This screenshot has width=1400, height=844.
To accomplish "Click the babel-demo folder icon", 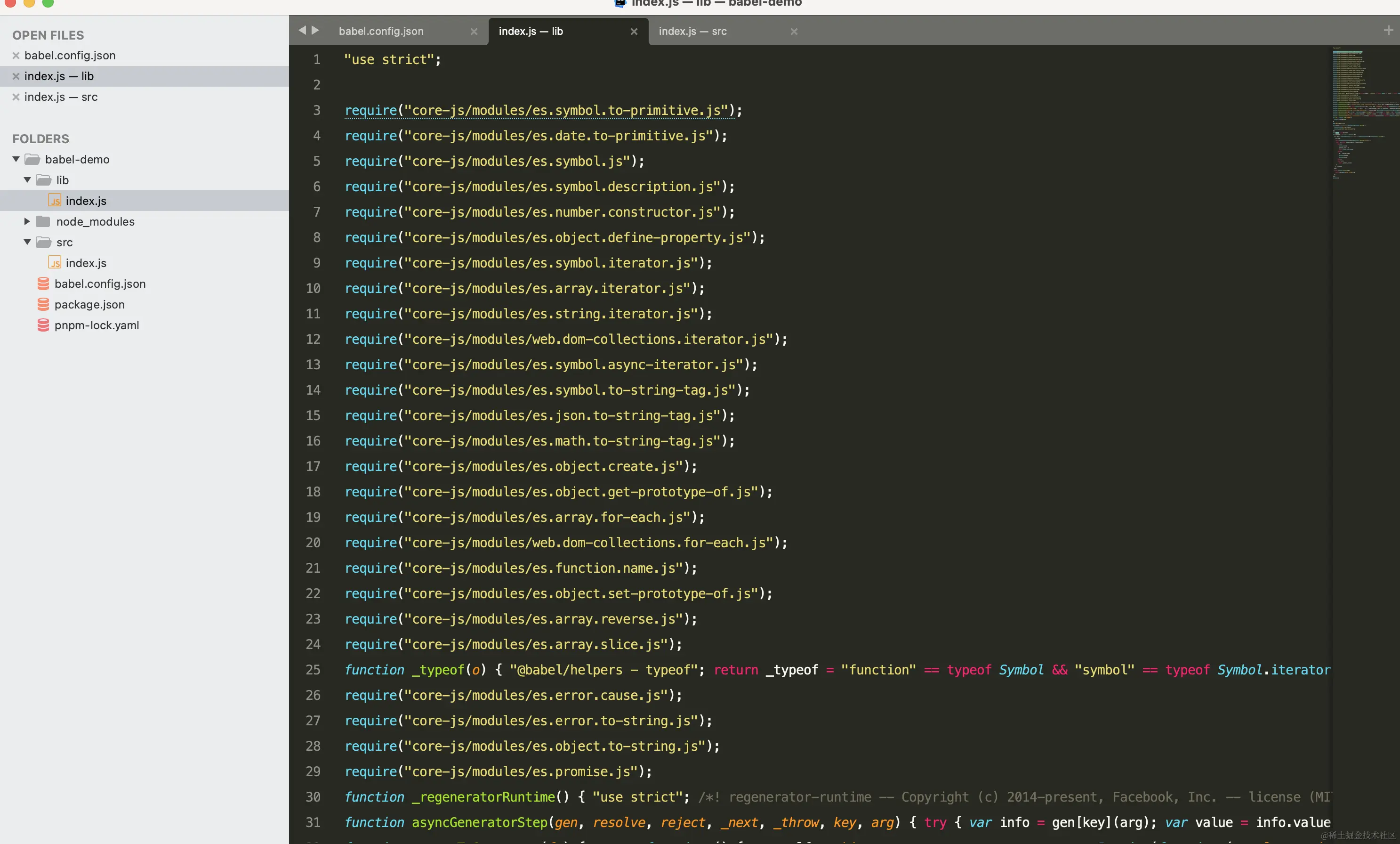I will [x=32, y=159].
